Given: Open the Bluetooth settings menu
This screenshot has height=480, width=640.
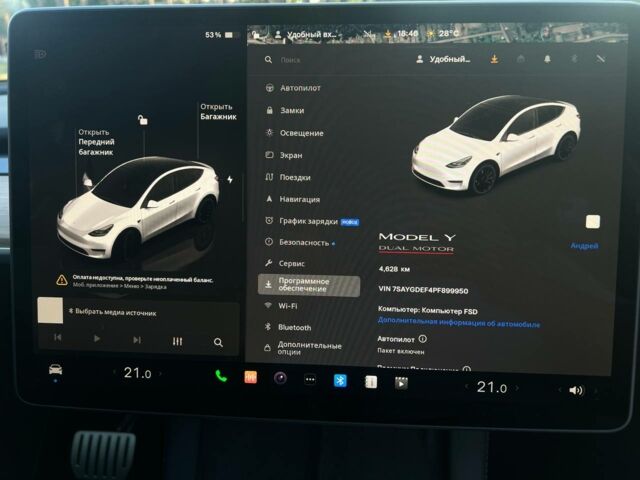Looking at the screenshot, I should click(288, 327).
